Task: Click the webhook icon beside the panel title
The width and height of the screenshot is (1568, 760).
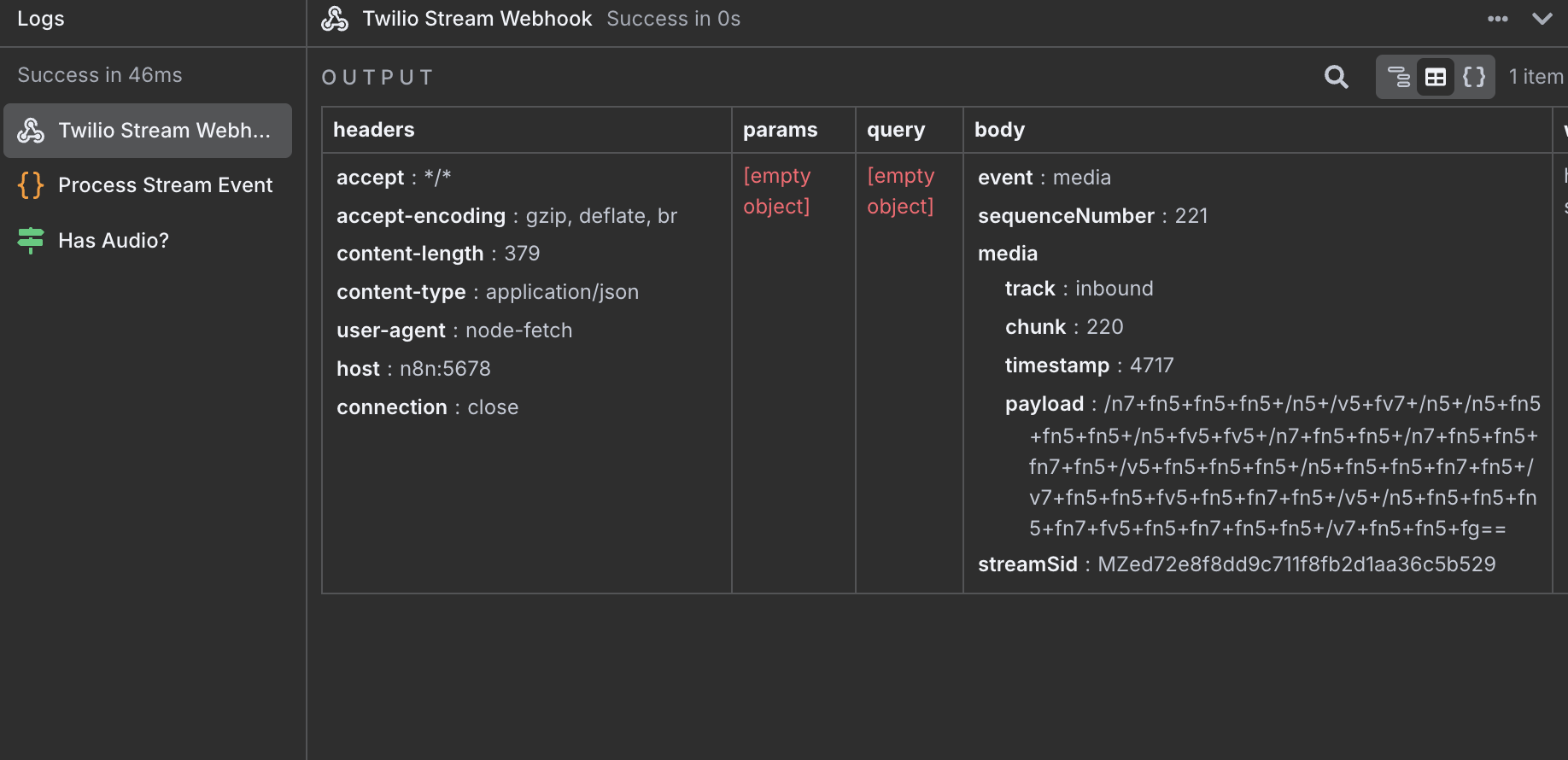Action: click(x=335, y=19)
